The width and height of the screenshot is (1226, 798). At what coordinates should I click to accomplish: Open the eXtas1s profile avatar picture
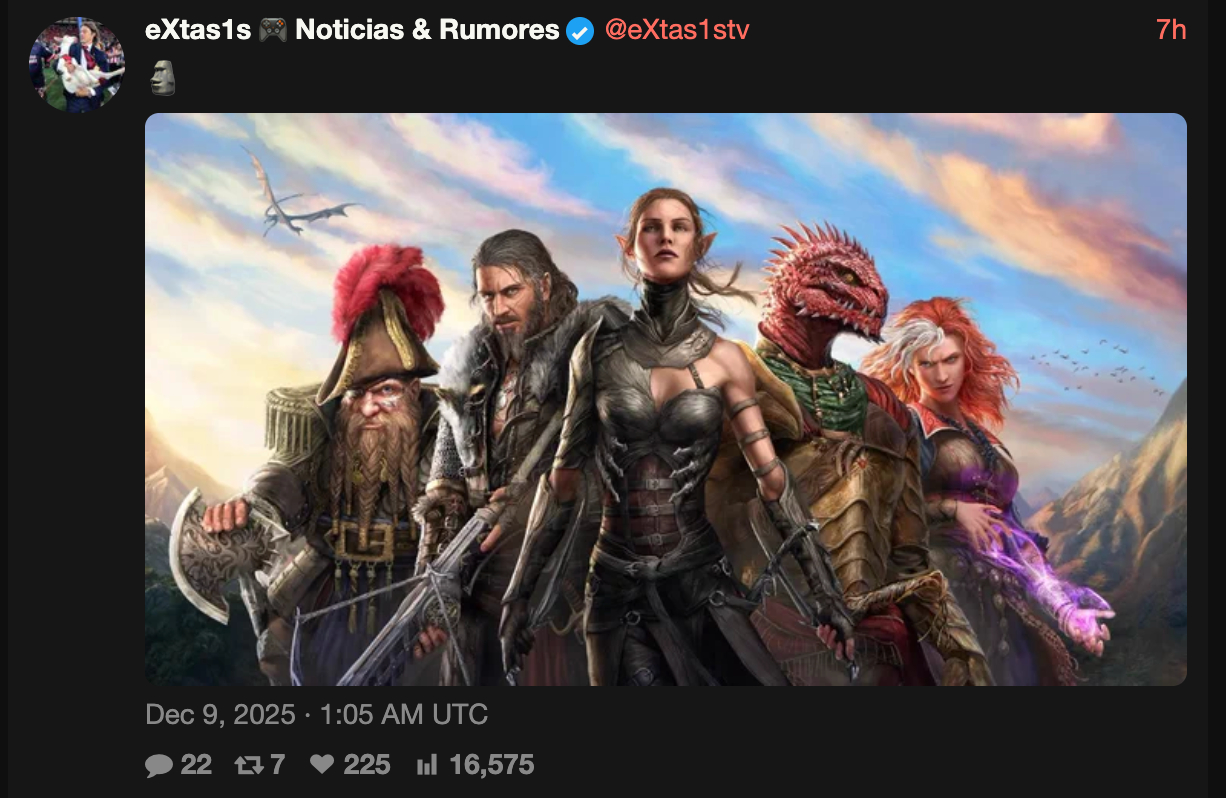(x=77, y=64)
